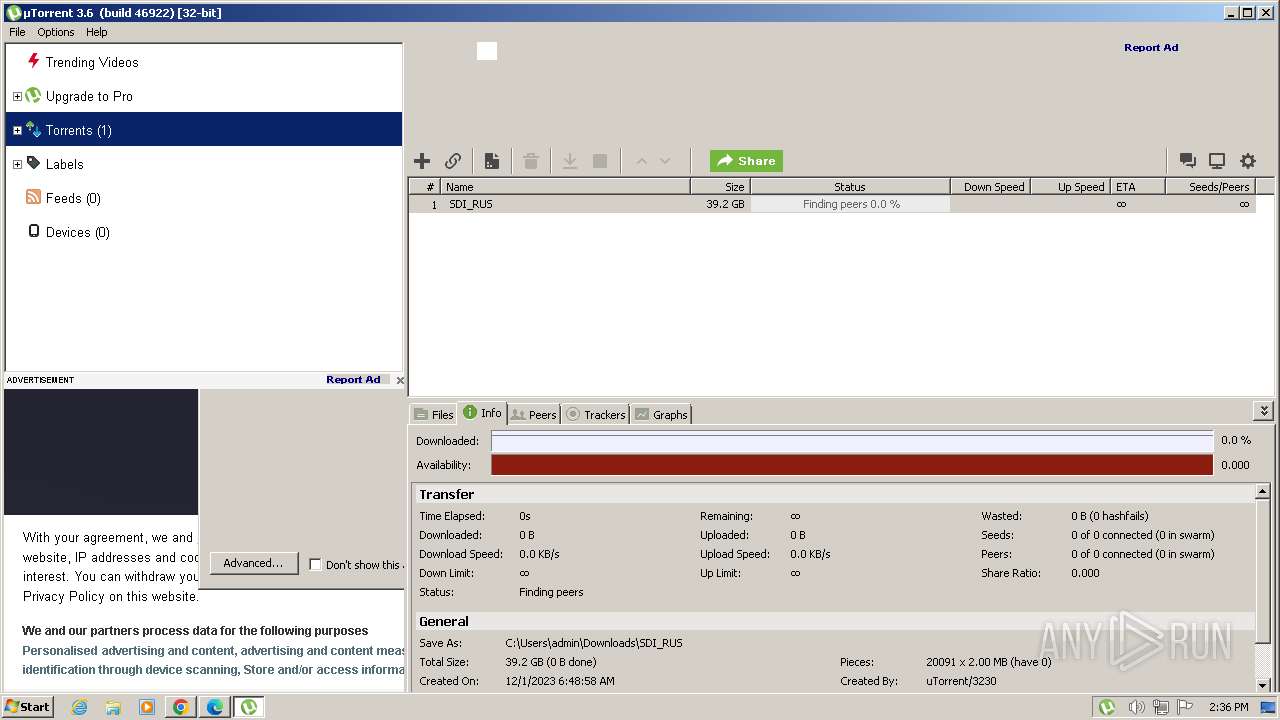Click the Stop torrent square icon
Image resolution: width=1280 pixels, height=720 pixels.
pyautogui.click(x=600, y=161)
